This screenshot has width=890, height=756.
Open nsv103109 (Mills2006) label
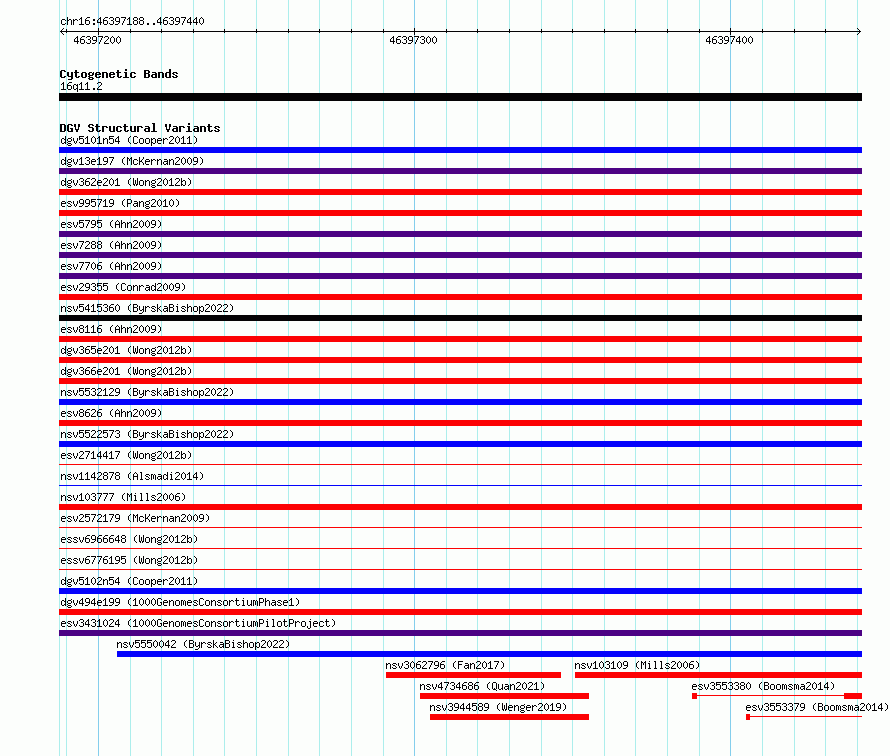(x=637, y=665)
